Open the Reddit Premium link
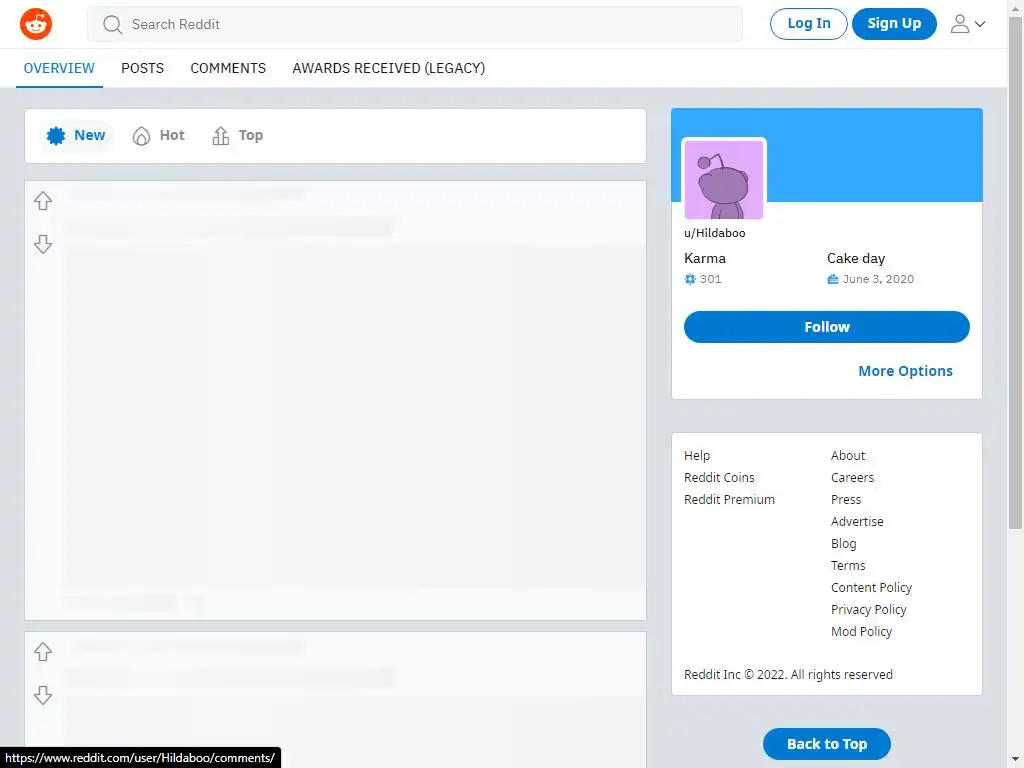This screenshot has height=768, width=1024. pyautogui.click(x=729, y=500)
